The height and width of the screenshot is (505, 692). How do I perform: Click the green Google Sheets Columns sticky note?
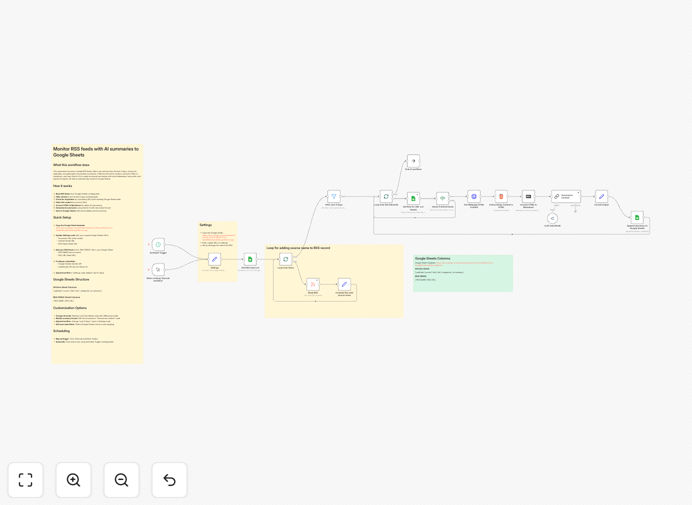[463, 273]
